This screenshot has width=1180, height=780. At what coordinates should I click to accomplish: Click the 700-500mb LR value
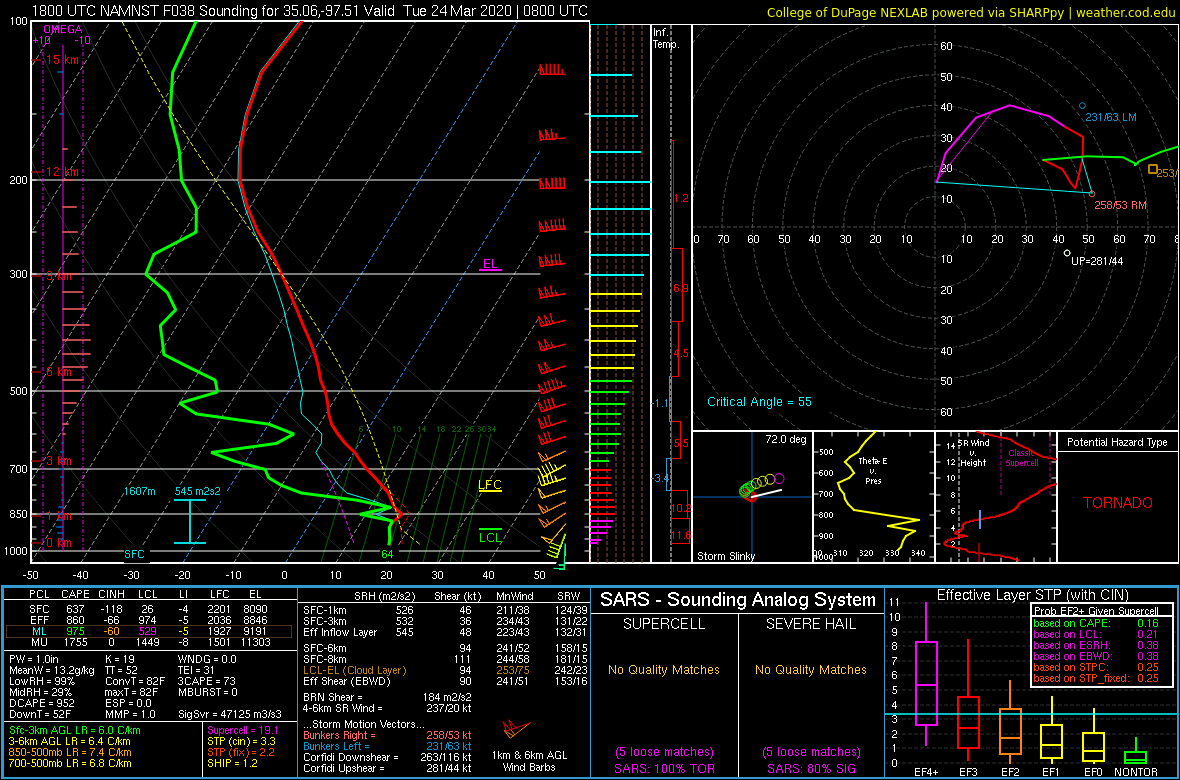coord(70,763)
